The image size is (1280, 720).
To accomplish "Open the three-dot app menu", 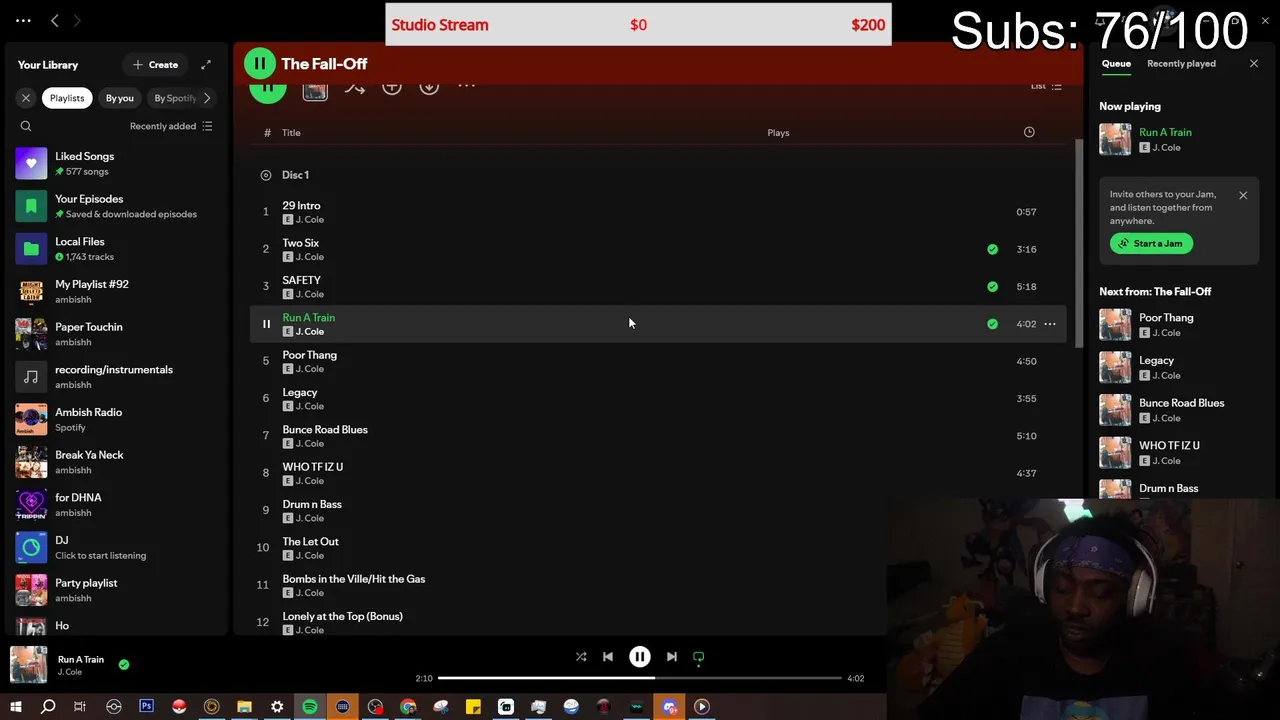I will (x=23, y=20).
